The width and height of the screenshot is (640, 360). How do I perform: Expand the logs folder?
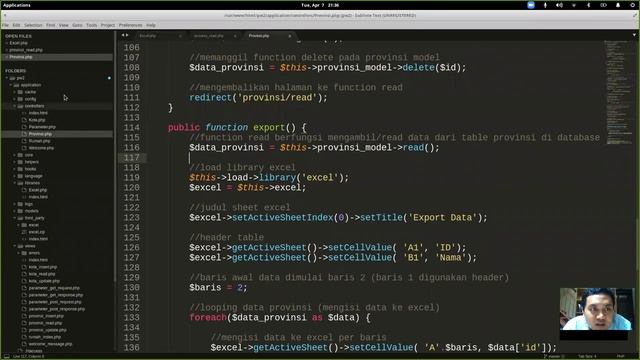click(x=15, y=204)
